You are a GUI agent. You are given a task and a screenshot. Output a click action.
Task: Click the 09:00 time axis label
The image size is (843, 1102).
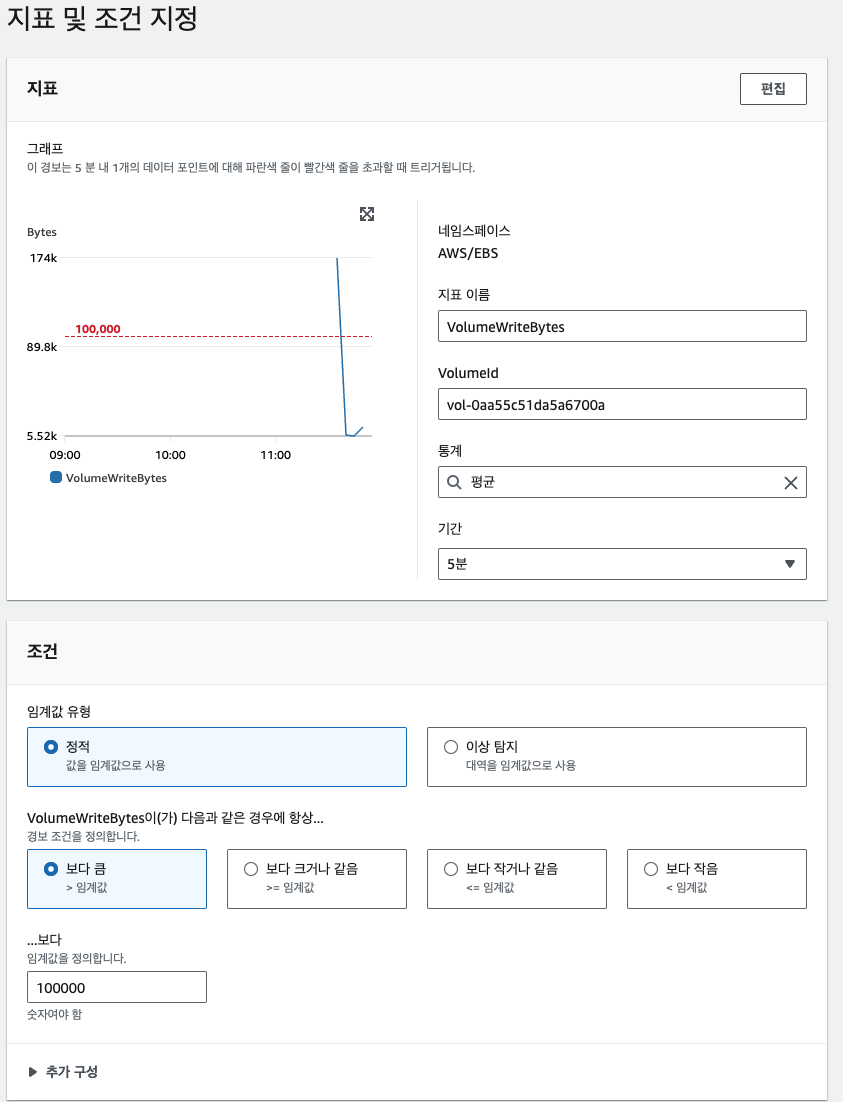click(x=65, y=455)
